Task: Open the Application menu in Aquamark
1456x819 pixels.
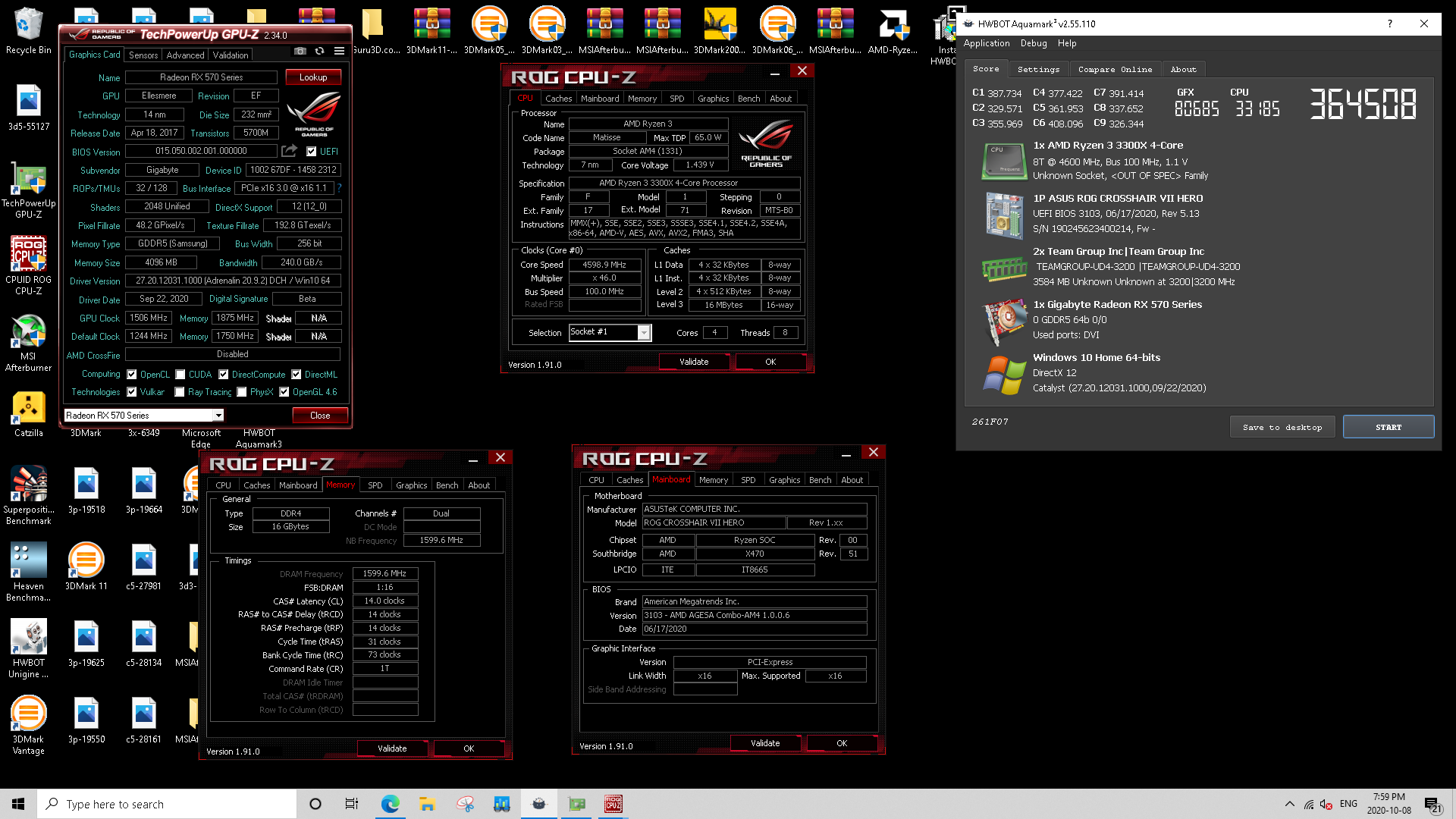Action: coord(987,44)
